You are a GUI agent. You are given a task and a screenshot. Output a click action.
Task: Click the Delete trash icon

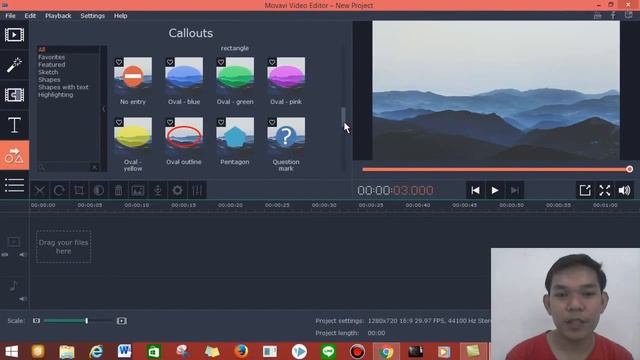tap(118, 190)
